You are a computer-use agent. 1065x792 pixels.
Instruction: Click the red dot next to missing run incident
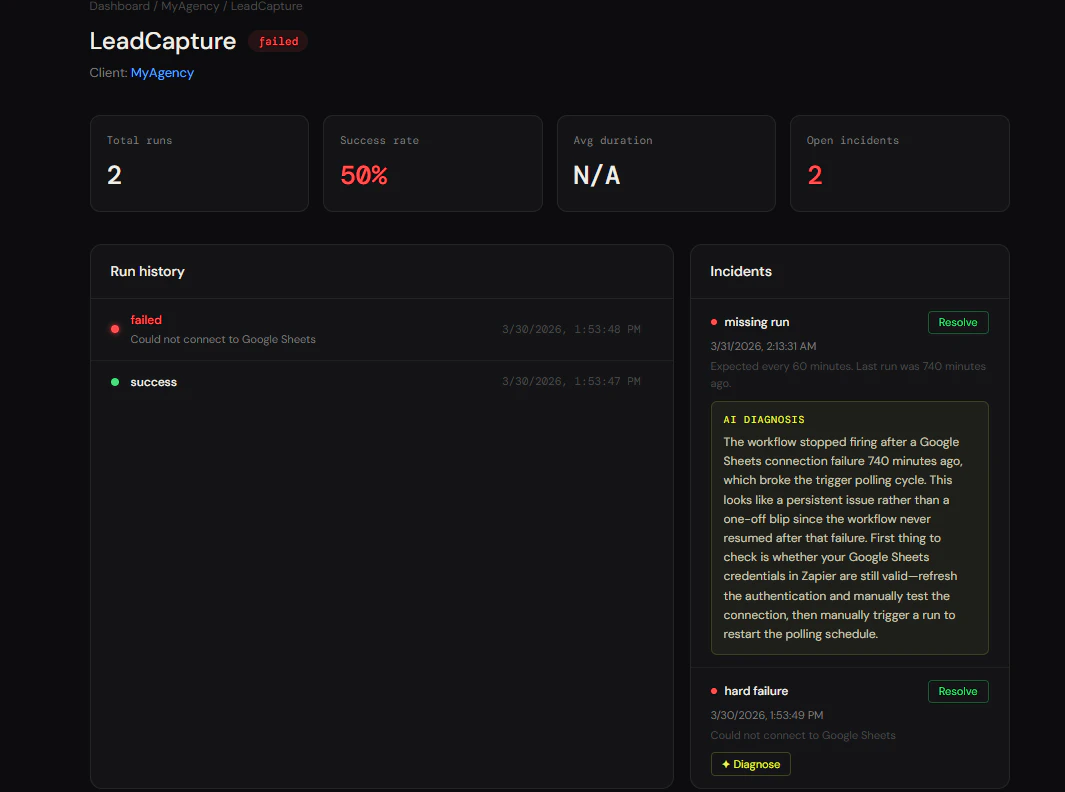click(x=713, y=322)
